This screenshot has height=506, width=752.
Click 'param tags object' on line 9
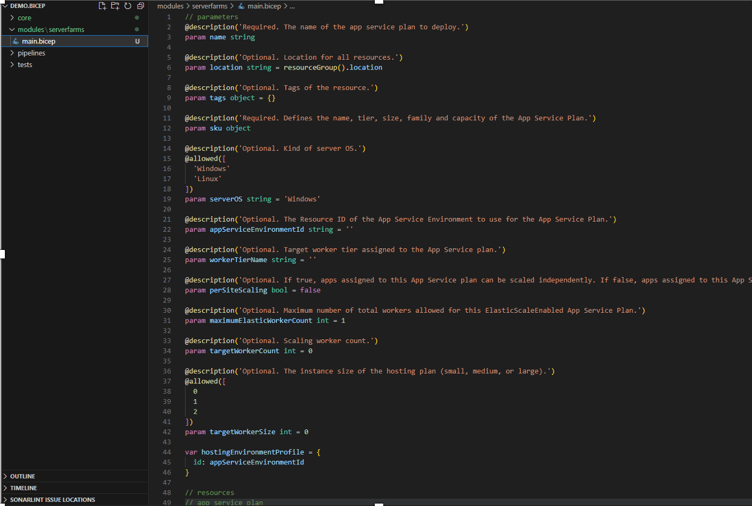pyautogui.click(x=220, y=98)
